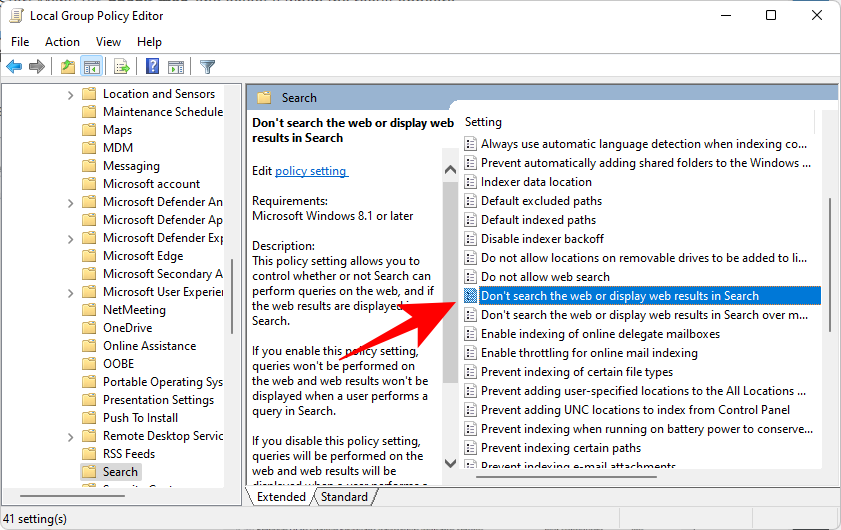Viewport: 841px width, 530px height.
Task: Go up one level with folder icon
Action: [x=67, y=67]
